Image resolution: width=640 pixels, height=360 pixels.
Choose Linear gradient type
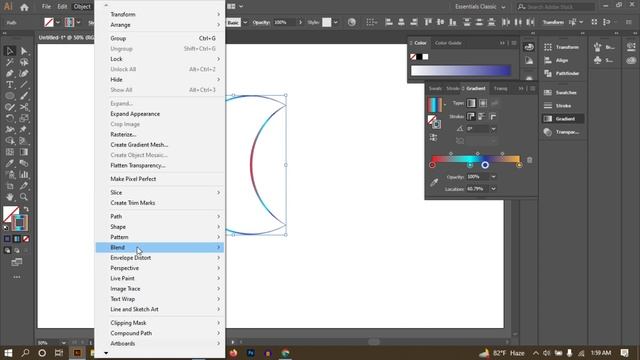tap(471, 103)
